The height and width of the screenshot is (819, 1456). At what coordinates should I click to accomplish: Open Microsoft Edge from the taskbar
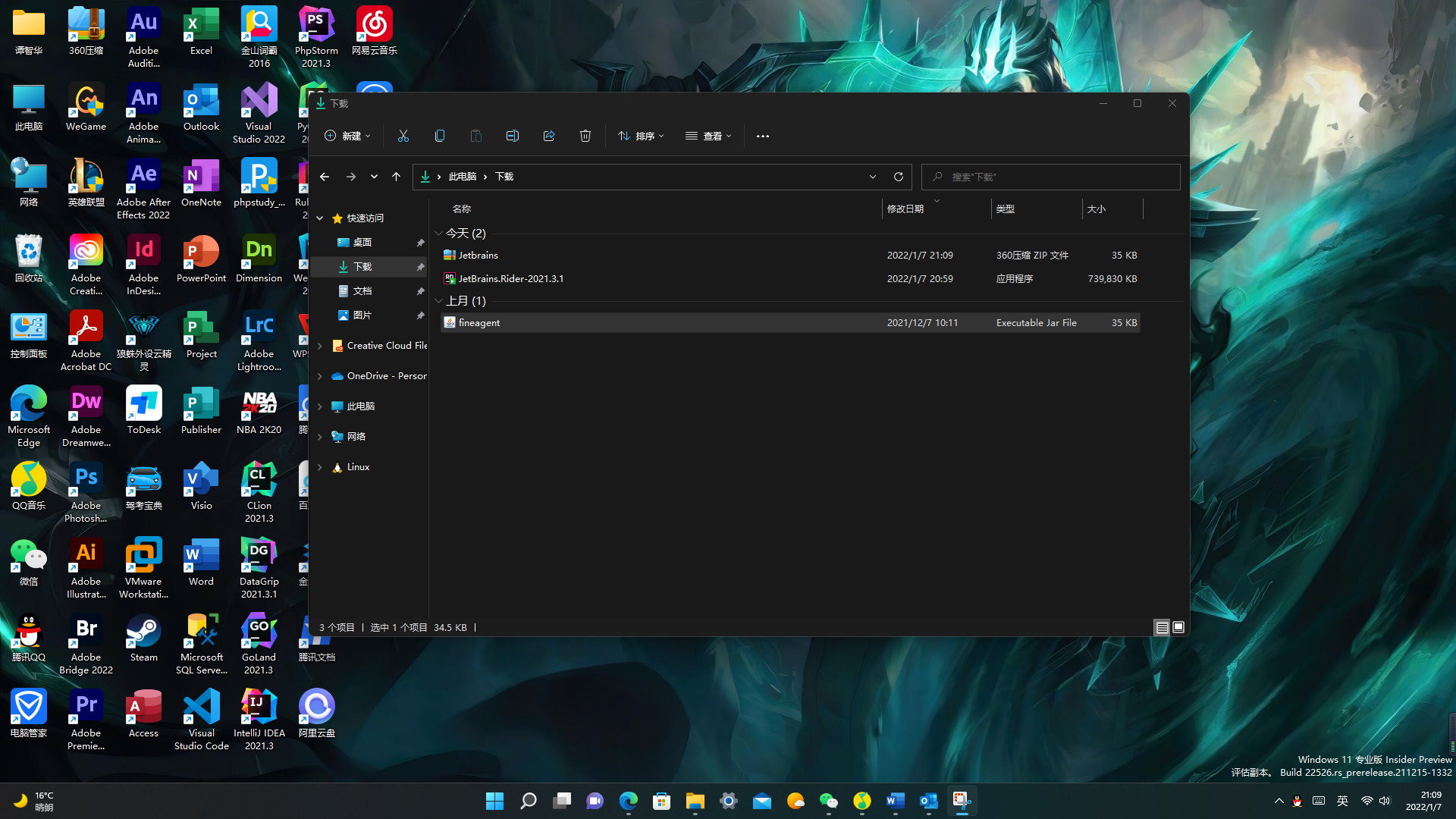click(628, 801)
